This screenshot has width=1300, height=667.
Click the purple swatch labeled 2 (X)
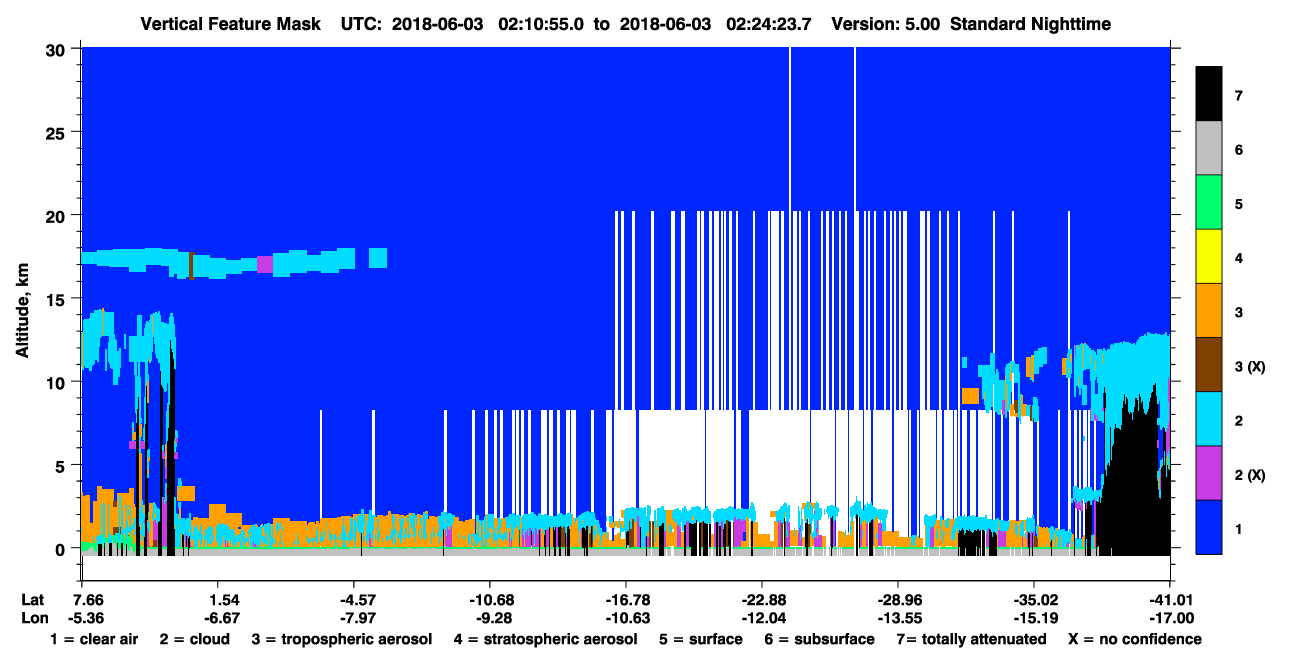click(1209, 473)
